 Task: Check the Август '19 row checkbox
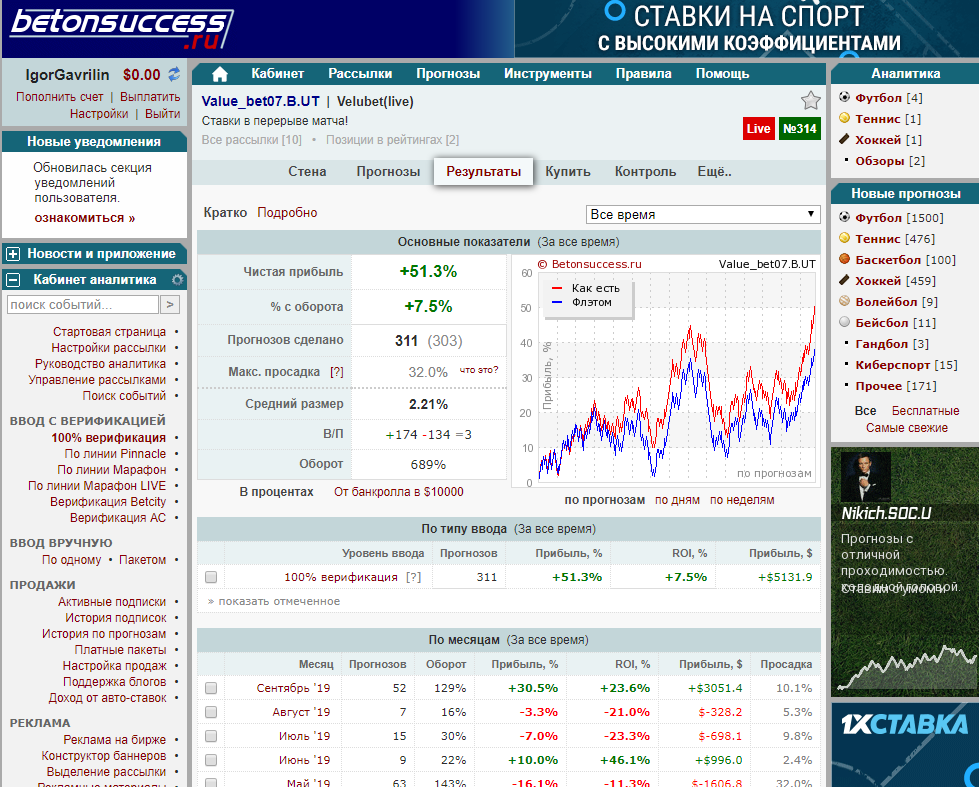[211, 712]
